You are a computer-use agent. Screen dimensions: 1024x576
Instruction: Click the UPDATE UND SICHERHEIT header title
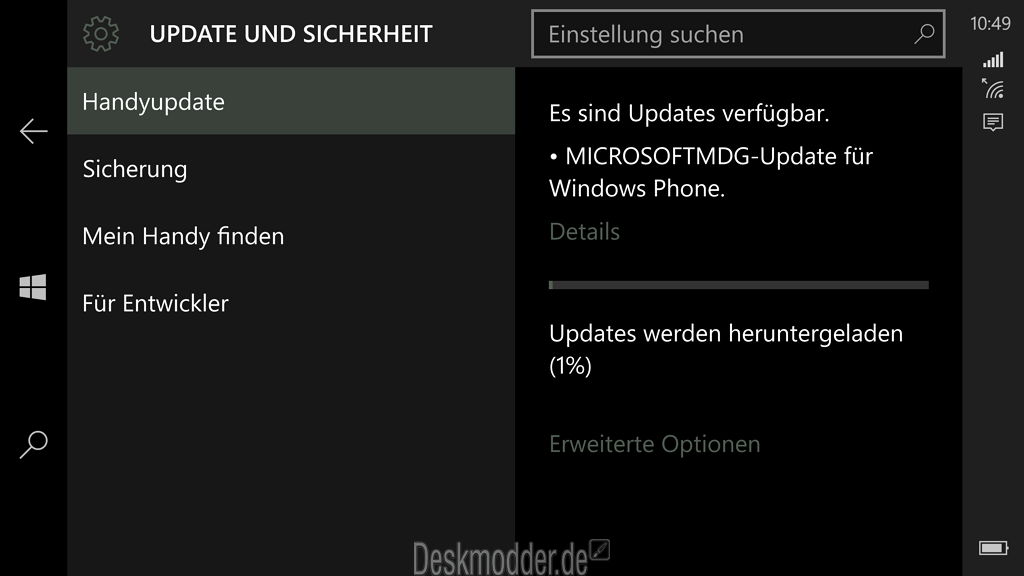coord(291,34)
